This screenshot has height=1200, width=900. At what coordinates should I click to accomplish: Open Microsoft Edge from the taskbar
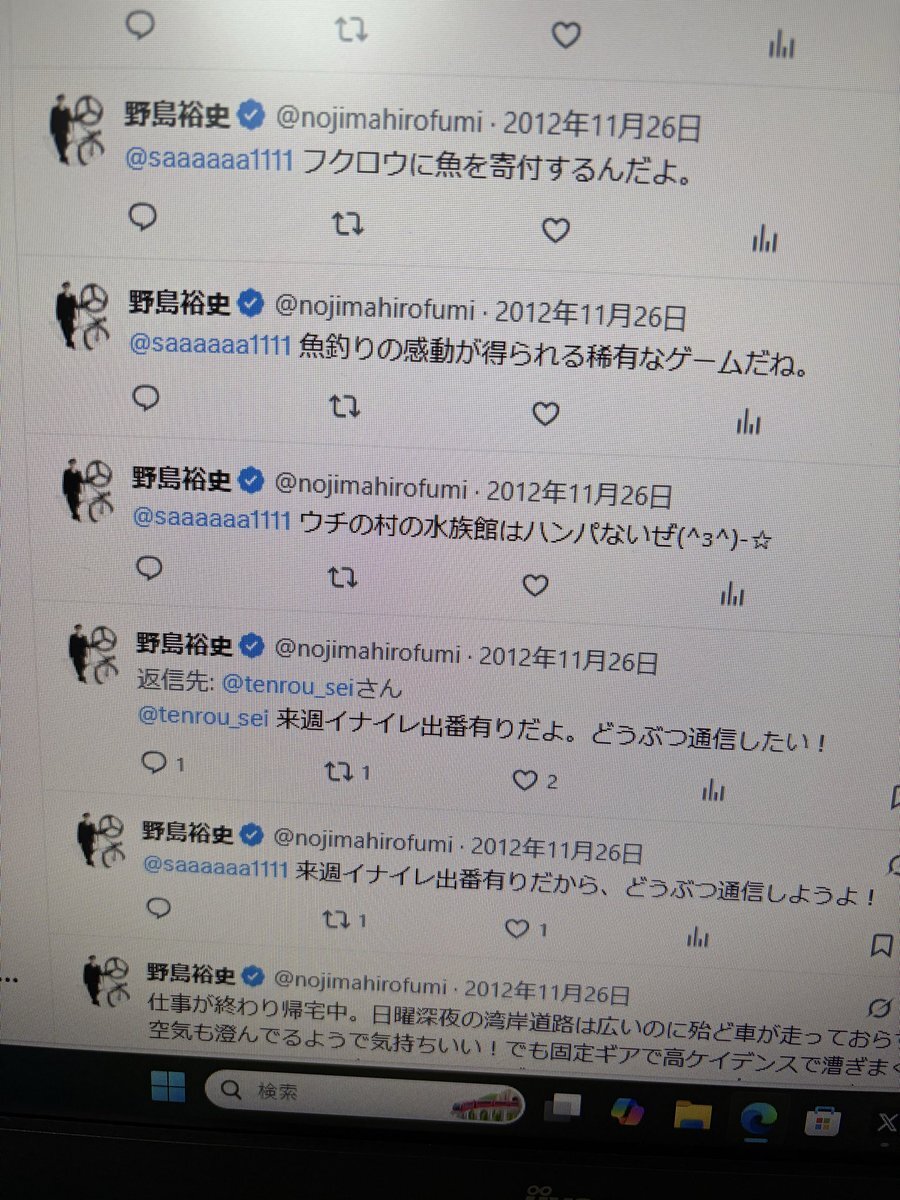pos(759,1117)
